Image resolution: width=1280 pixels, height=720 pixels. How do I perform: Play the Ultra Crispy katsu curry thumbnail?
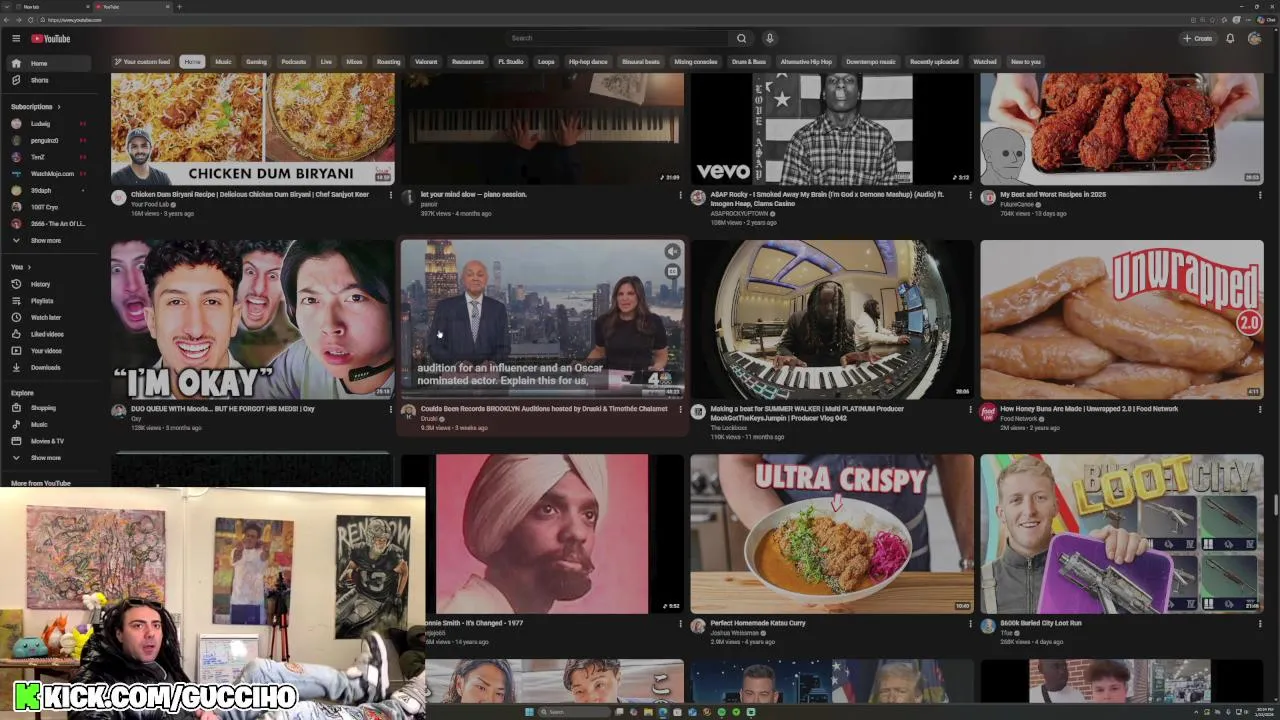[832, 534]
